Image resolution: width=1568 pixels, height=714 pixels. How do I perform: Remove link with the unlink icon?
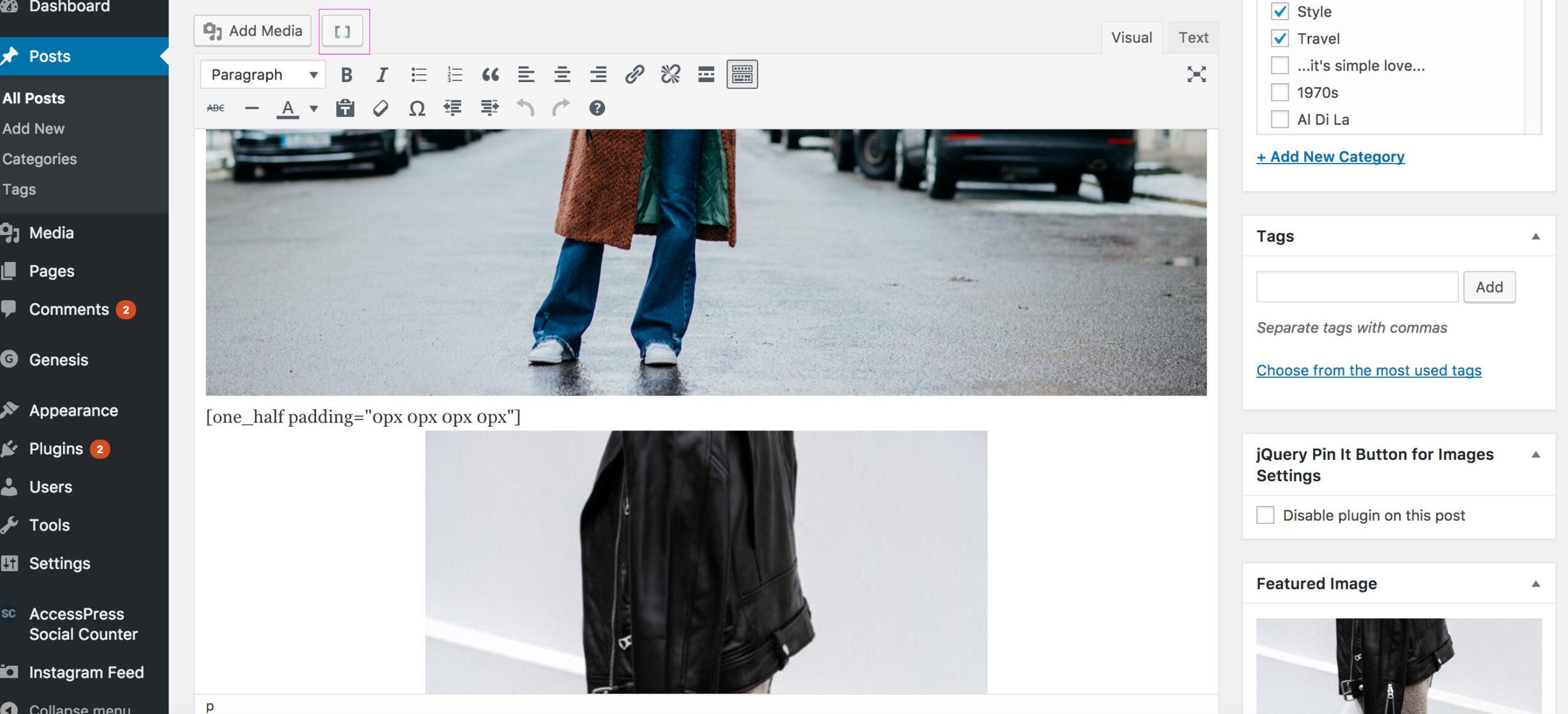(670, 75)
